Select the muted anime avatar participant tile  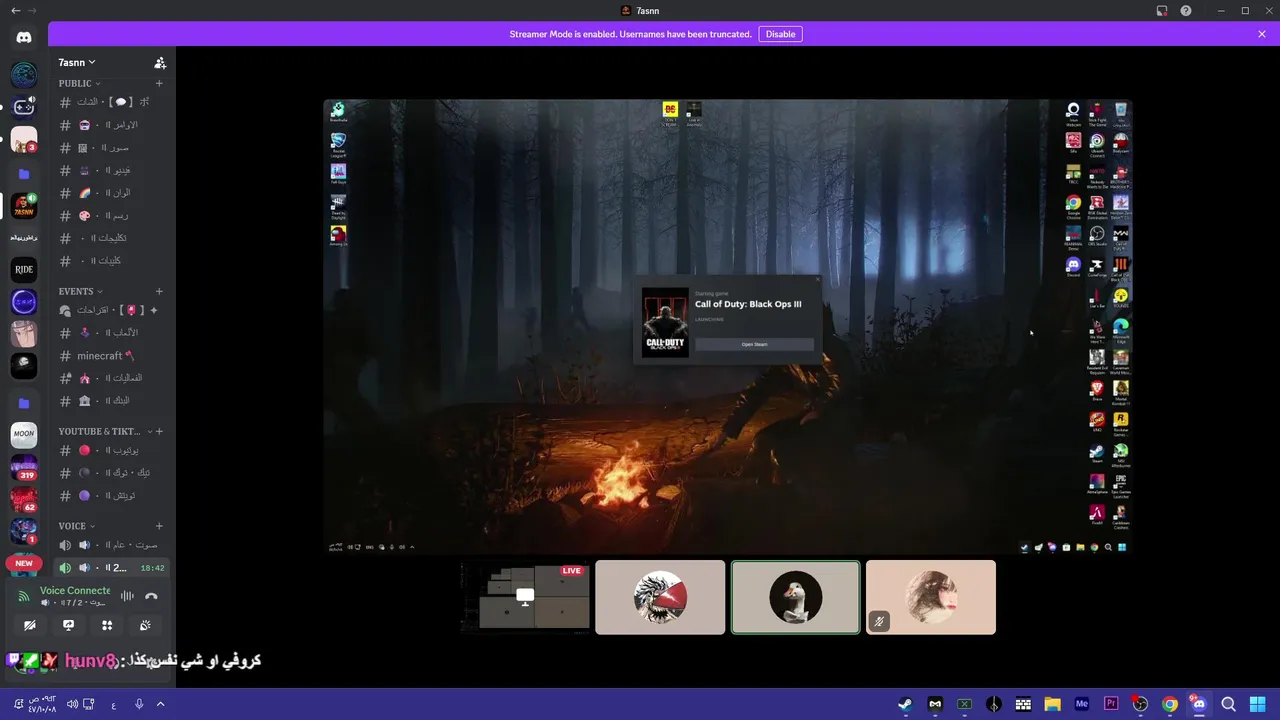tap(931, 597)
